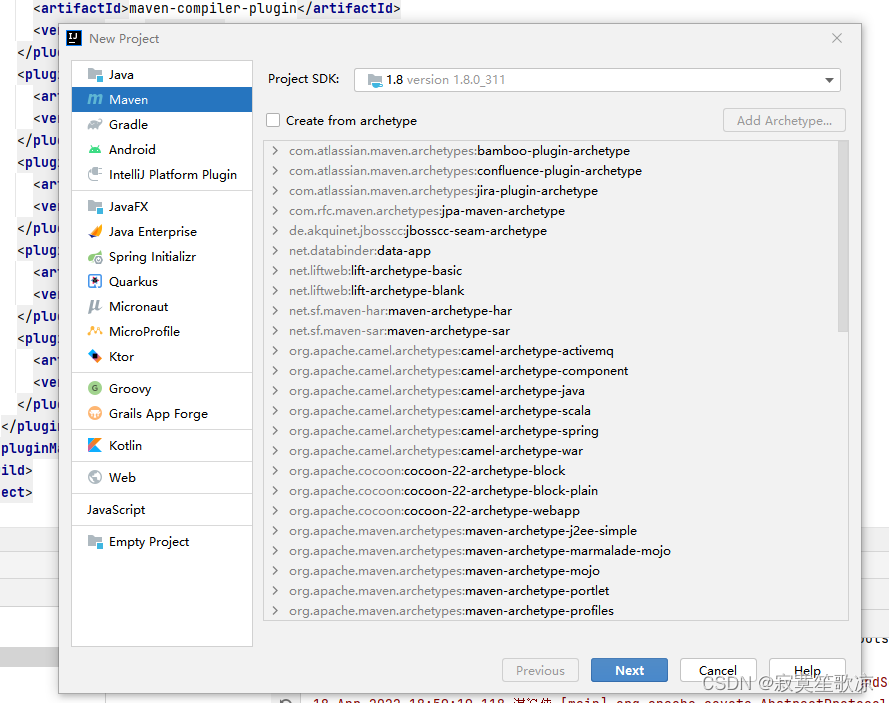Click the Gradle elephant icon
The image size is (889, 703).
point(95,124)
